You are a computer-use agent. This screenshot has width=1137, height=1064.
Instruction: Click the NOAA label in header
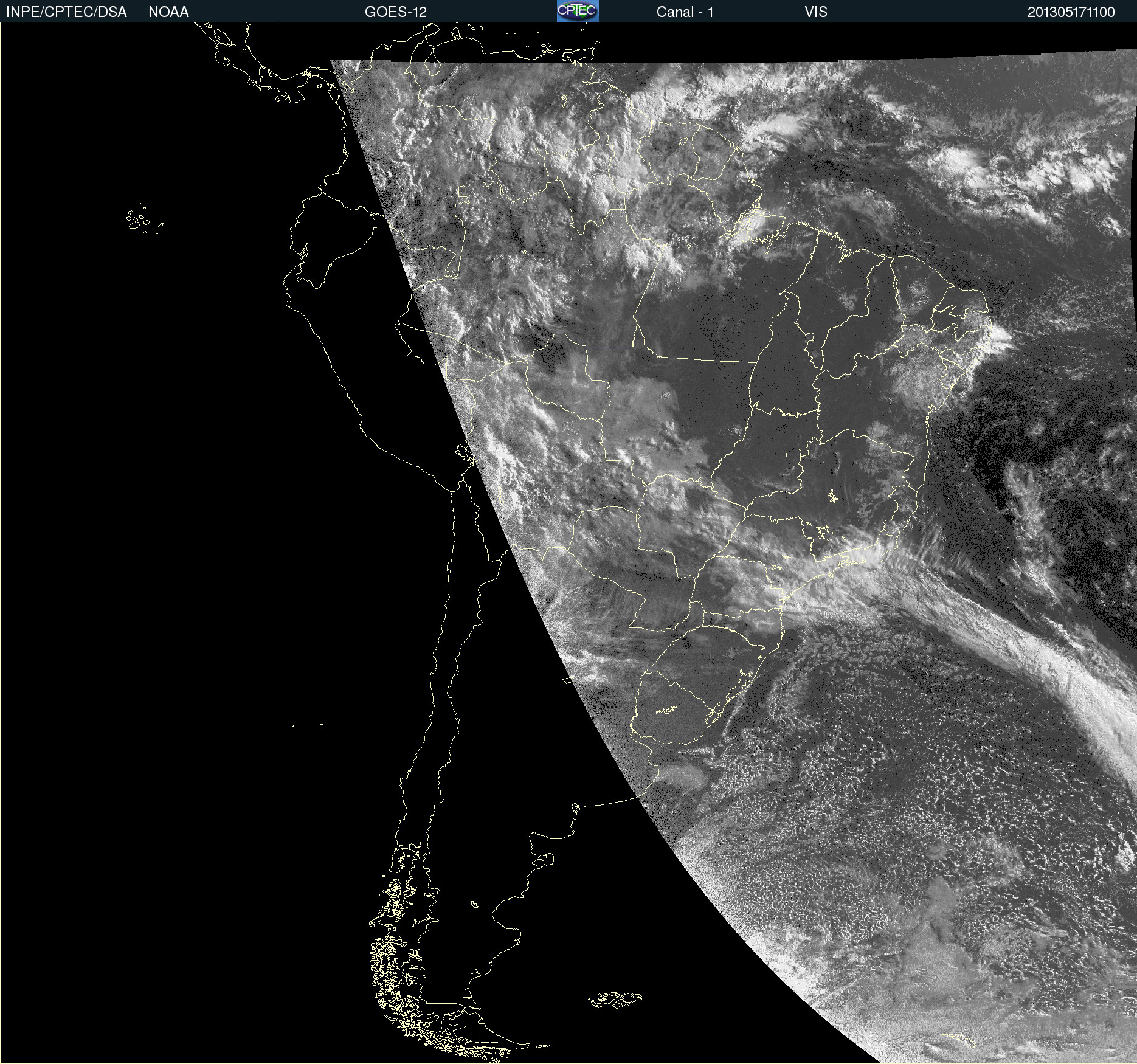[168, 12]
